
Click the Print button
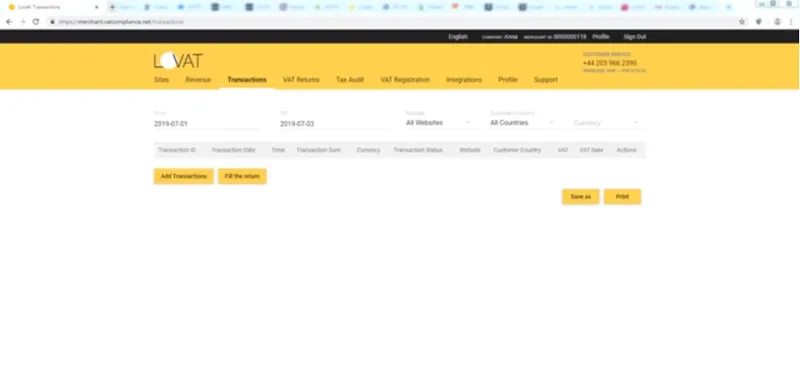pos(622,197)
